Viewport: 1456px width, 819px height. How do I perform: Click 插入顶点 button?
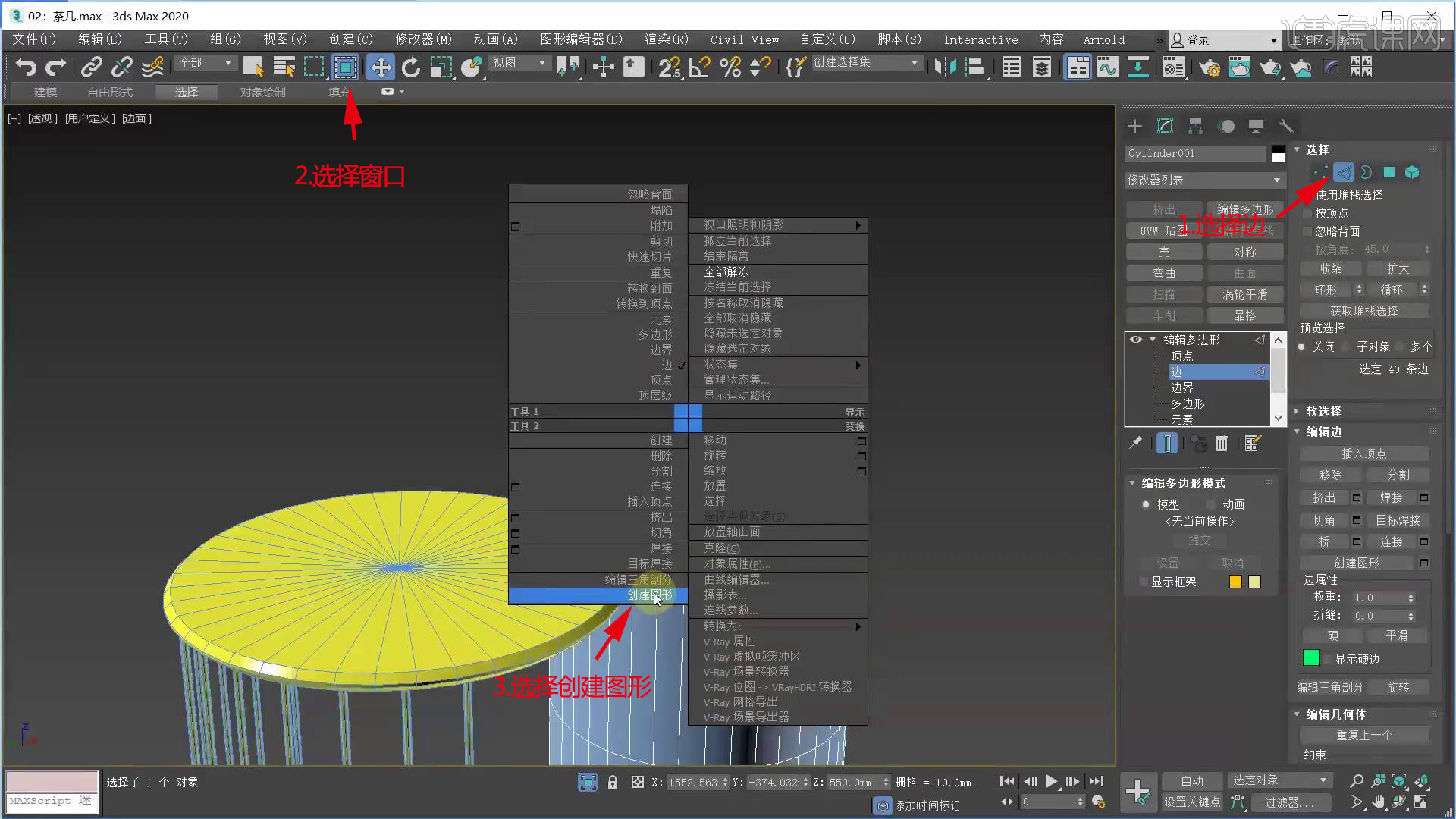[x=1364, y=453]
